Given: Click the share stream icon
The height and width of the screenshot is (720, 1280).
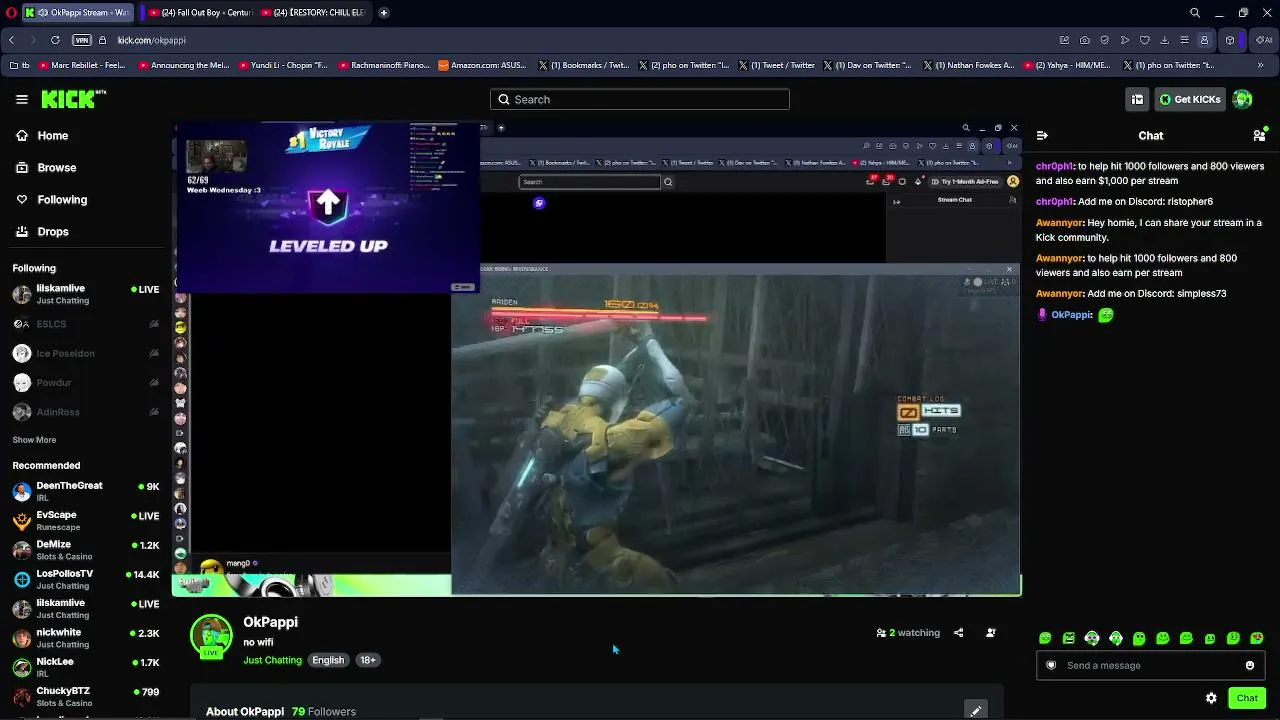Looking at the screenshot, I should coord(958,633).
